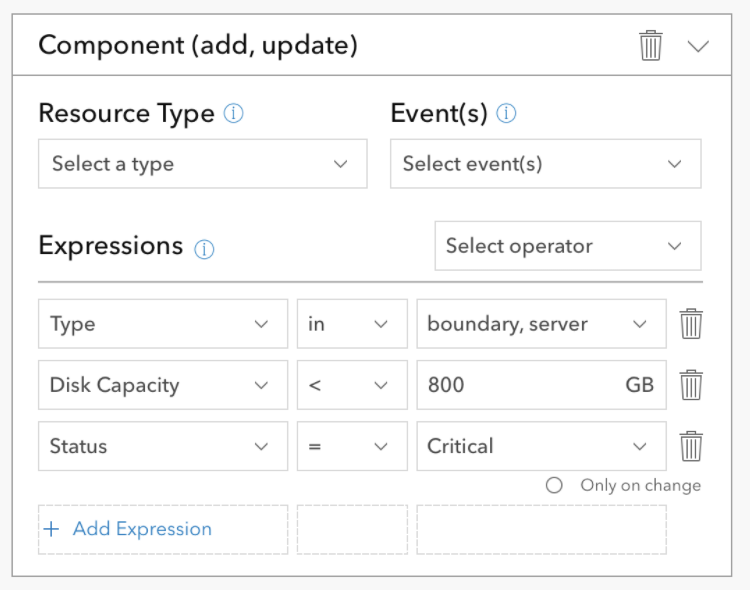Open the Status field dropdown
This screenshot has width=750, height=590.
point(163,446)
